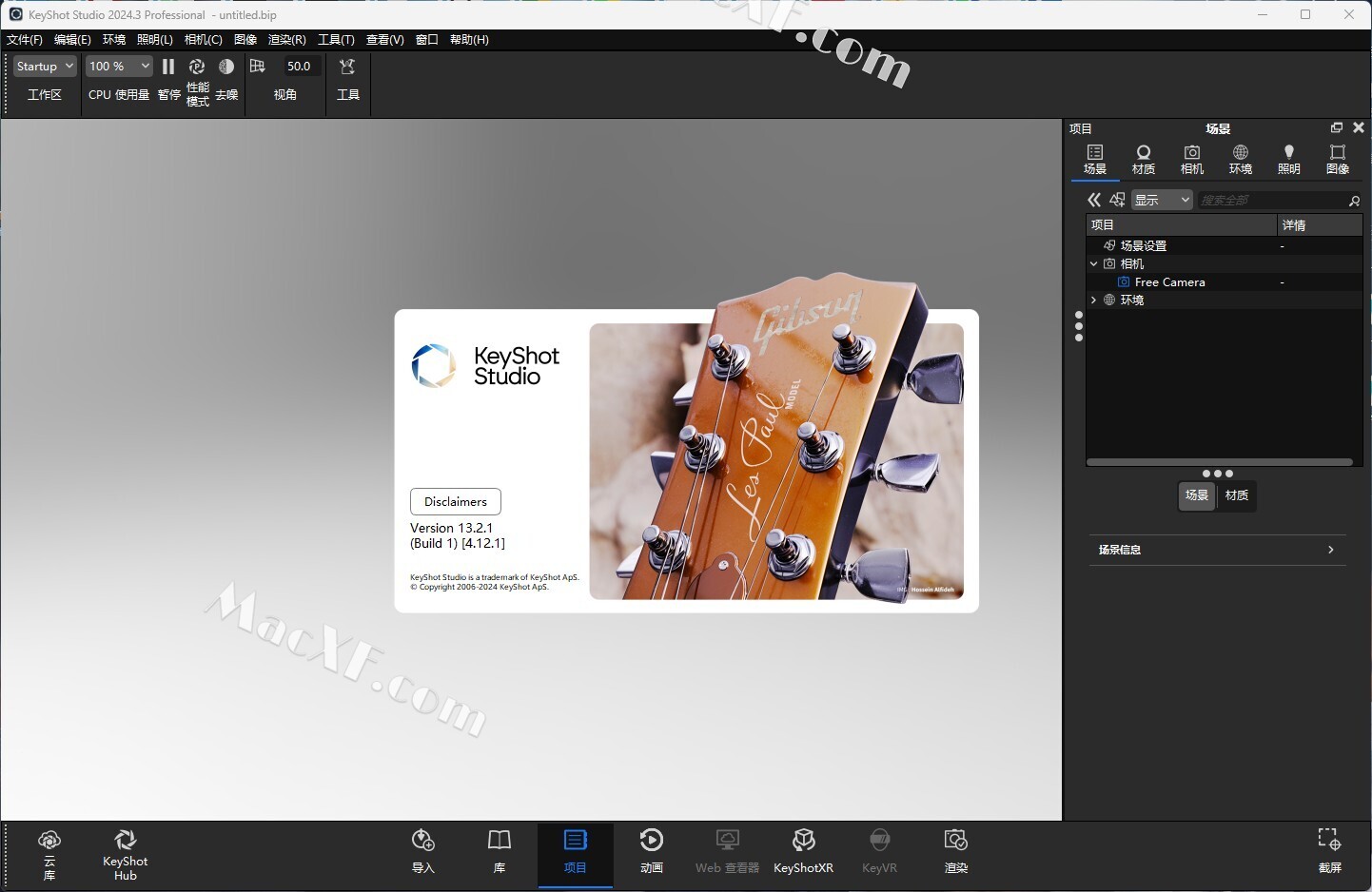This screenshot has height=892, width=1372.
Task: Click the 视角 camera view icon
Action: tap(258, 67)
